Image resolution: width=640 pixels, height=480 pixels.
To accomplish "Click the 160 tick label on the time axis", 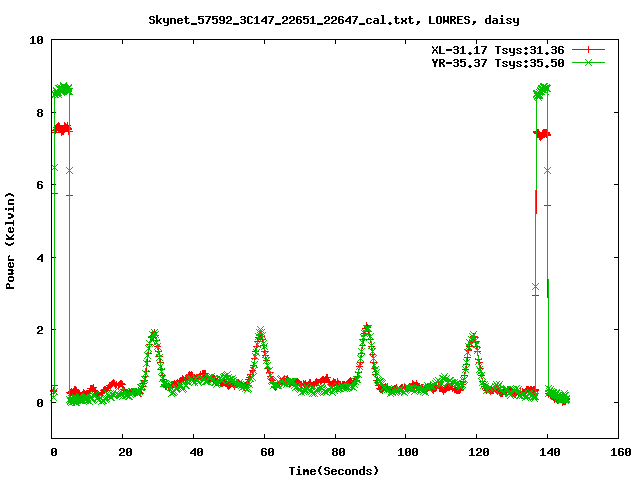I will pyautogui.click(x=618, y=453).
